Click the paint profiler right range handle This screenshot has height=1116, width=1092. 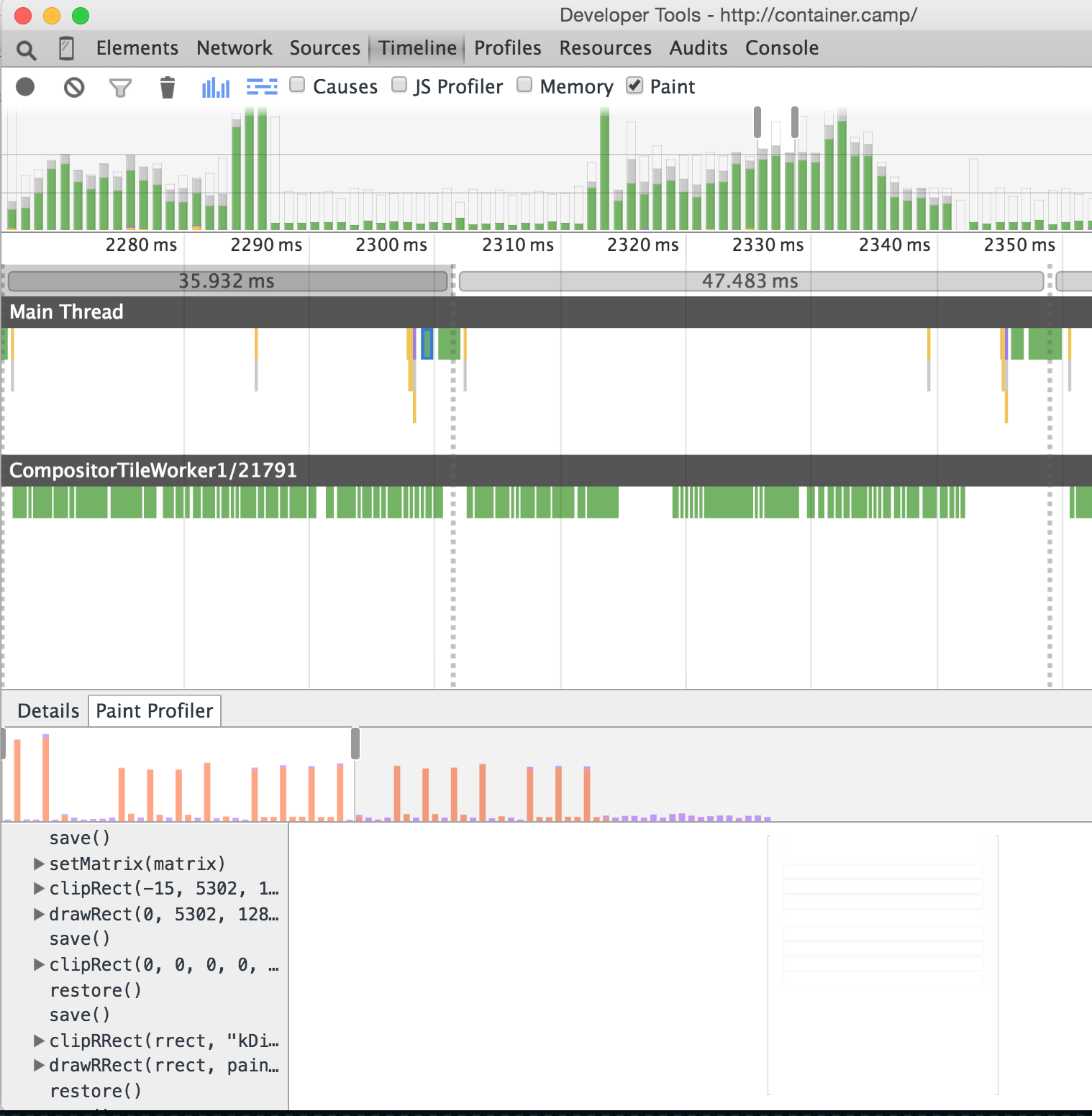(x=355, y=744)
